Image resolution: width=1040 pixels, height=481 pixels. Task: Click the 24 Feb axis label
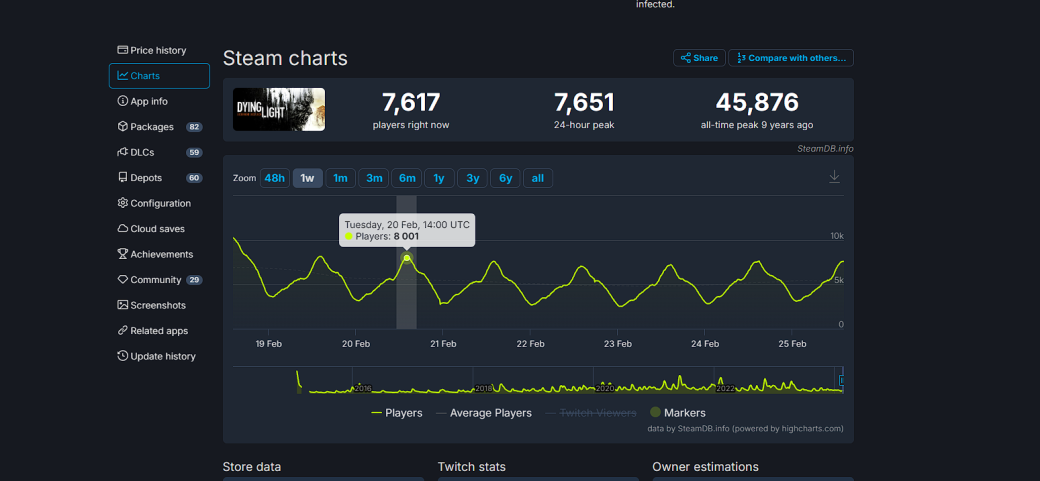pos(704,344)
